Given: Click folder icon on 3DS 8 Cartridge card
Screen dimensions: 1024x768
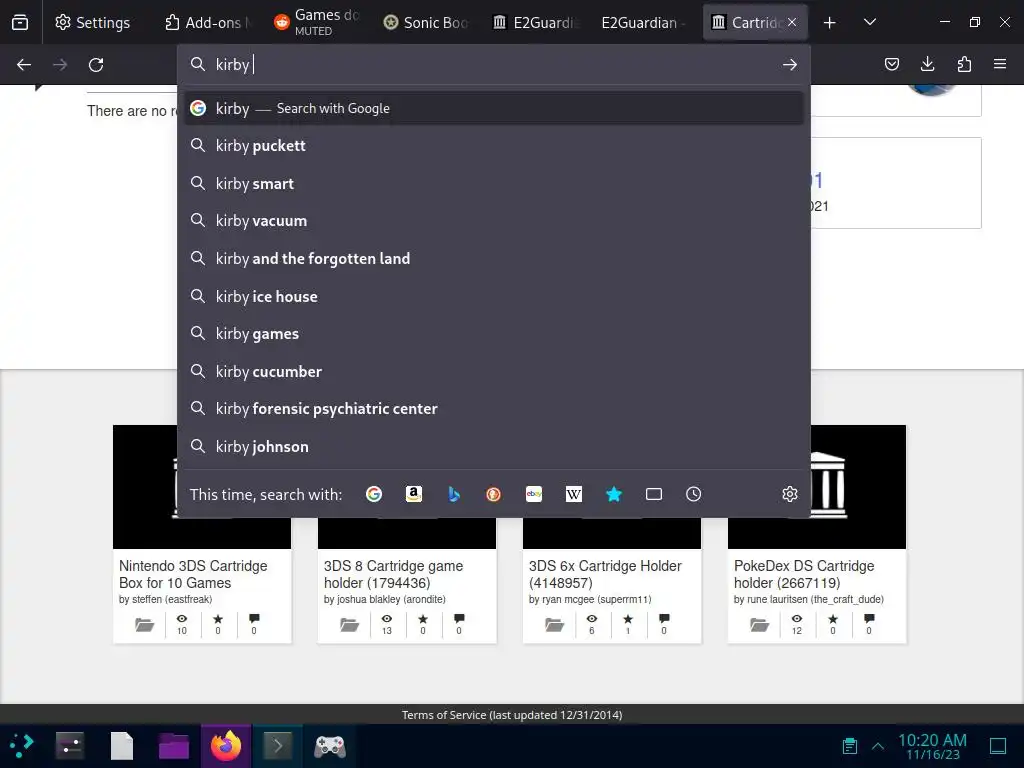Looking at the screenshot, I should (x=349, y=624).
